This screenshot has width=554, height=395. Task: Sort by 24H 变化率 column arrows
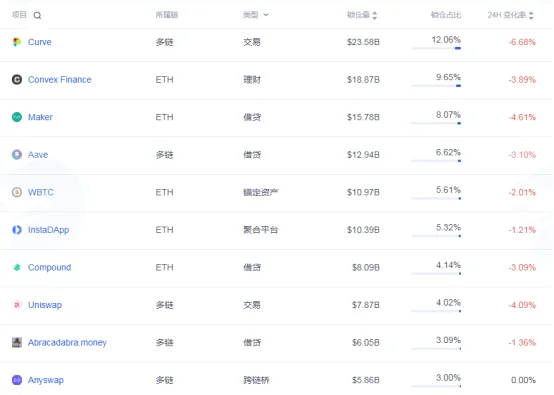[531, 15]
